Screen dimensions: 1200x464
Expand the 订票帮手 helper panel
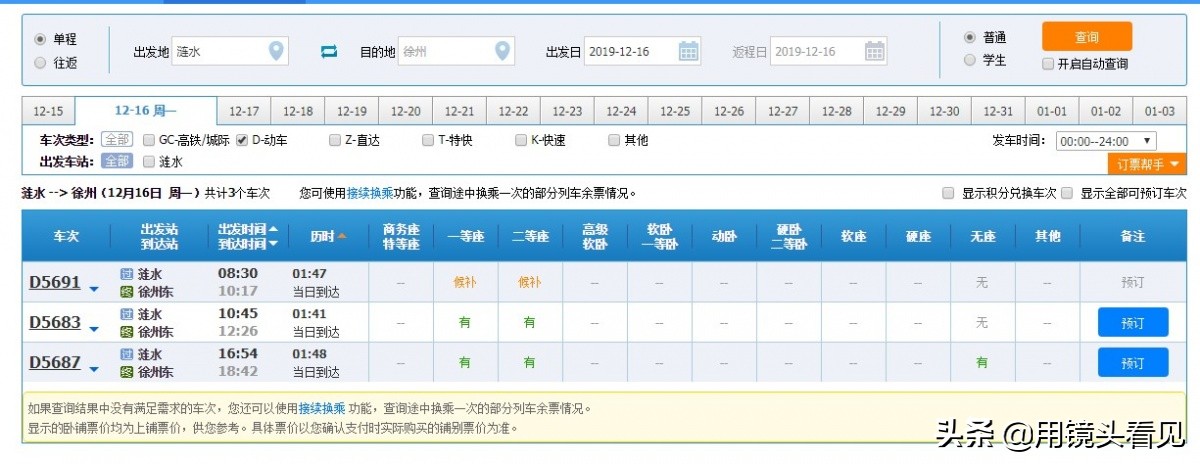[x=1146, y=163]
